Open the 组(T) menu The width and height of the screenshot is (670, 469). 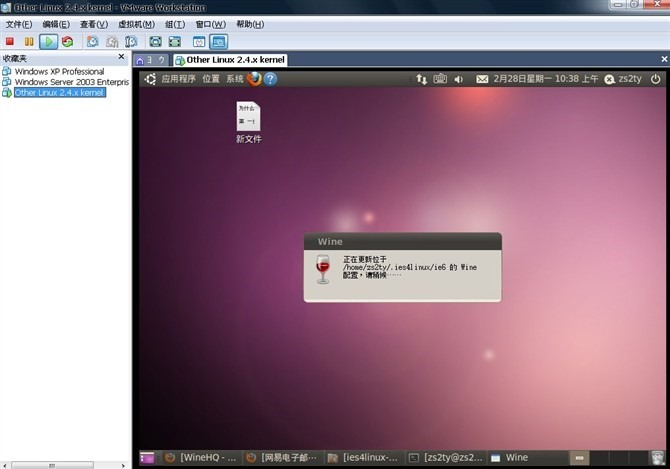tap(175, 24)
